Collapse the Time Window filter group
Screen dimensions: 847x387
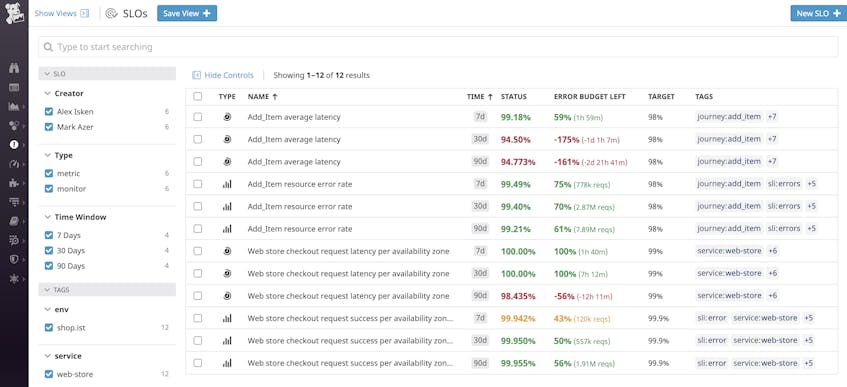point(47,217)
